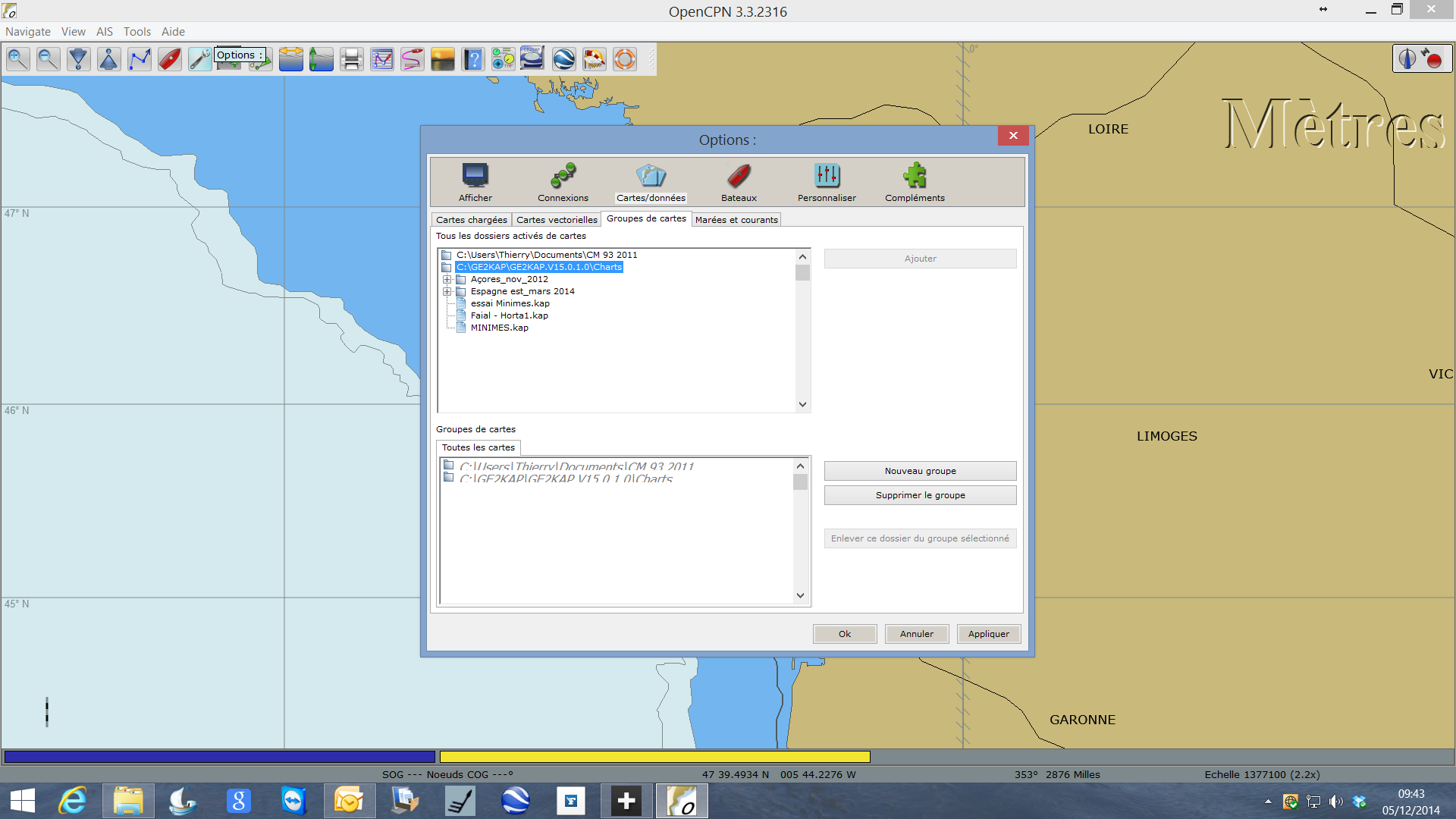This screenshot has width=1456, height=819.
Task: Select the MINIMES.kap file
Action: click(x=499, y=328)
